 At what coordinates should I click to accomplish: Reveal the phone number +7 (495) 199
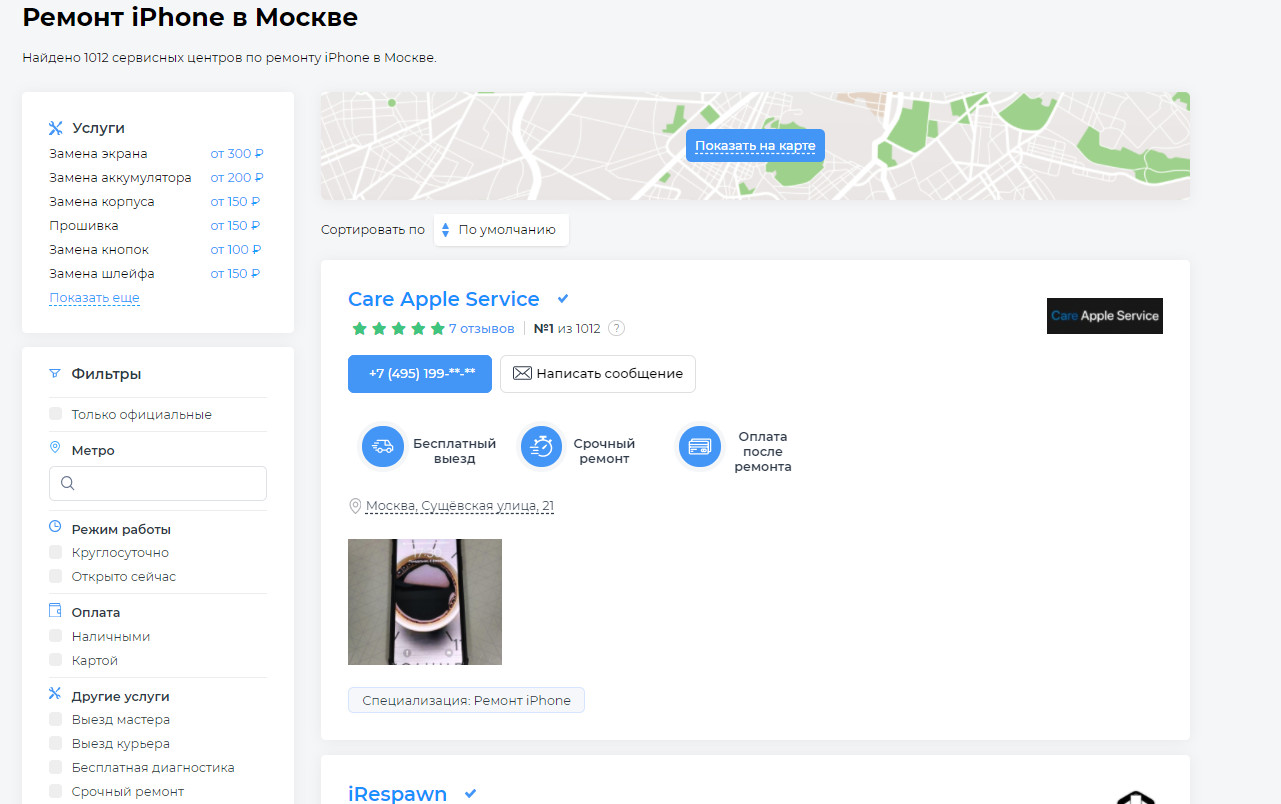coord(420,374)
